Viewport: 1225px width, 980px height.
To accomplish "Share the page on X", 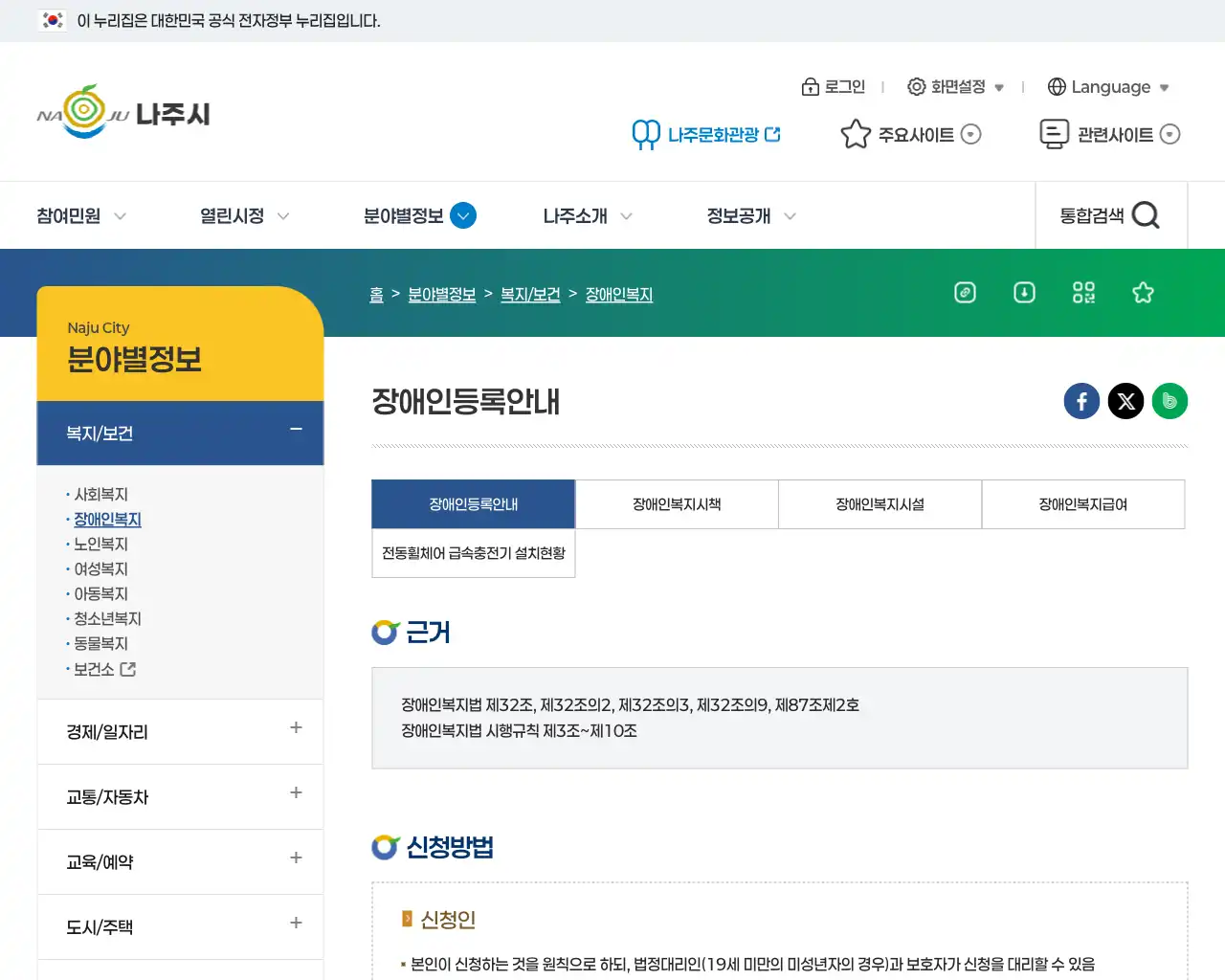I will [x=1125, y=401].
